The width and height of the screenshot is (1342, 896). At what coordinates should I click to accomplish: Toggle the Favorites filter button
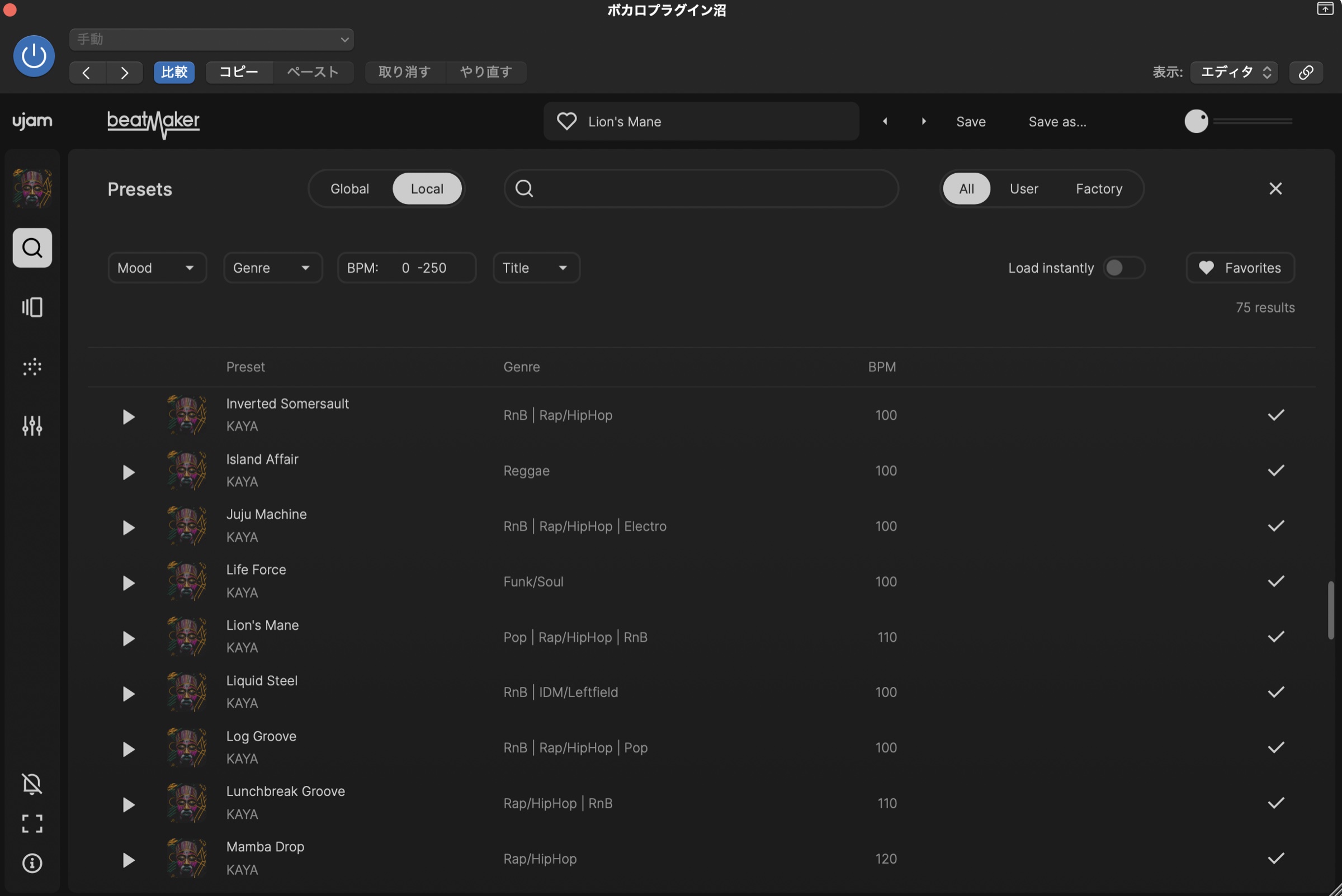click(1240, 267)
